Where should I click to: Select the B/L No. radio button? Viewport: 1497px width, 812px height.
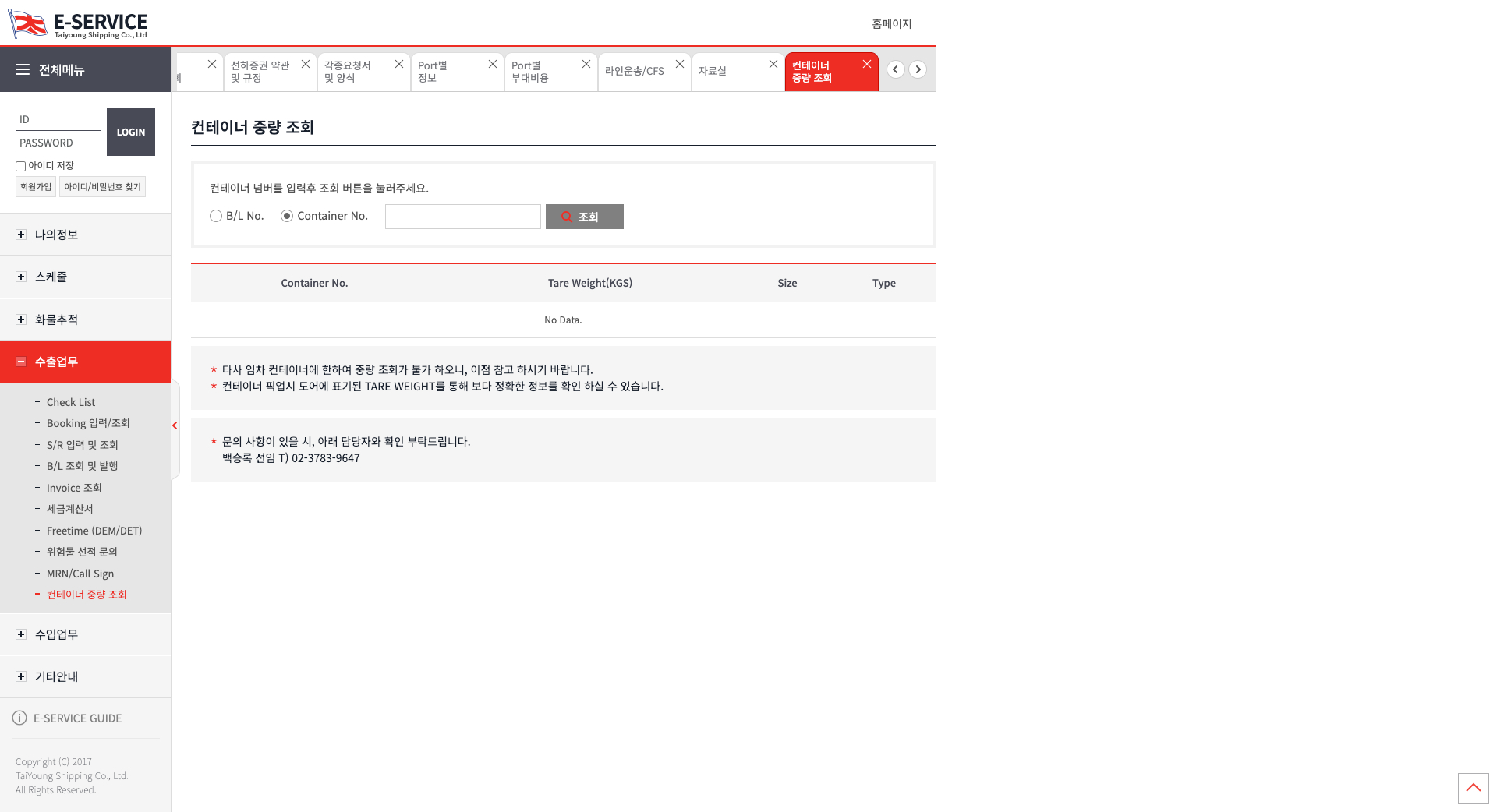click(x=216, y=216)
